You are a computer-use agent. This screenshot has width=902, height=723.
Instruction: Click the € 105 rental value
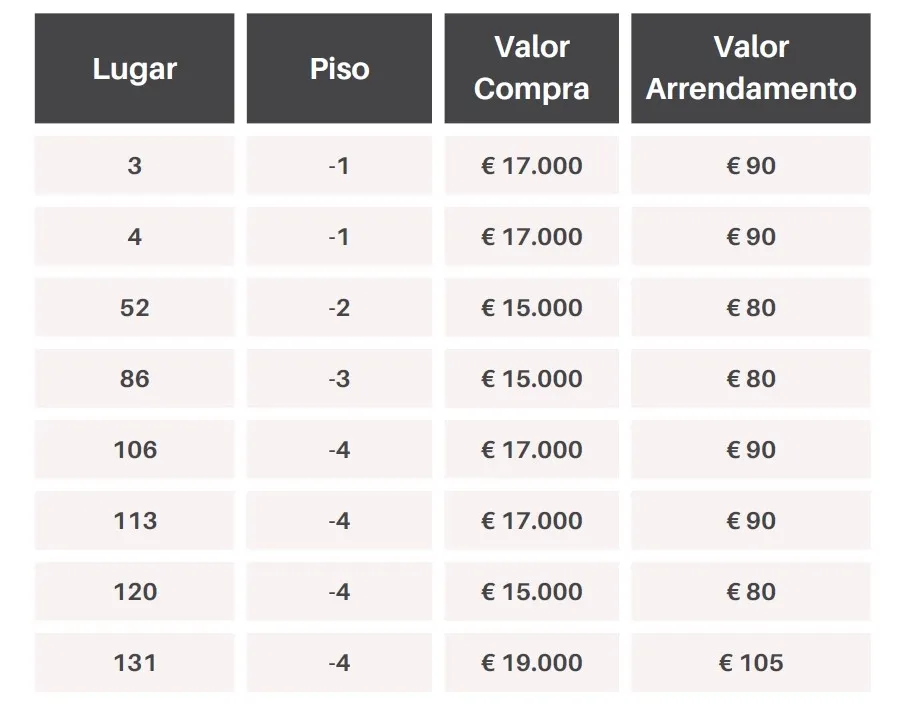[x=750, y=663]
